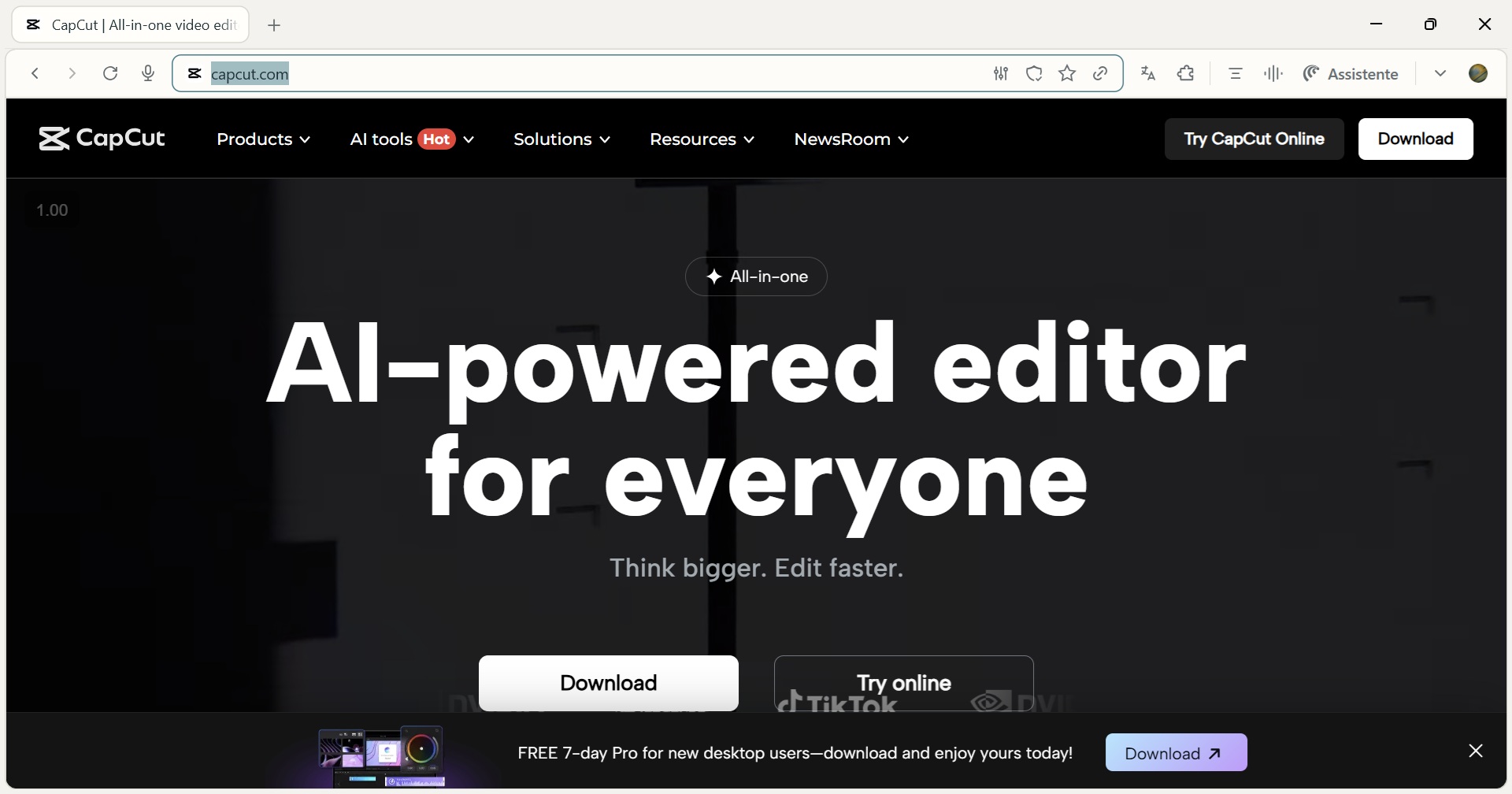Bookmark page with the star icon
This screenshot has height=794, width=1512.
click(x=1067, y=73)
